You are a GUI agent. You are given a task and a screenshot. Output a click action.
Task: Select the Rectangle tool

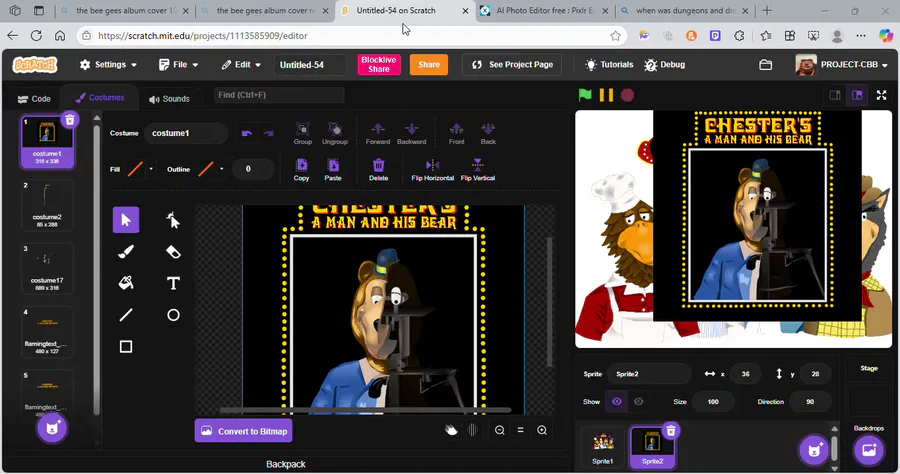tap(126, 347)
